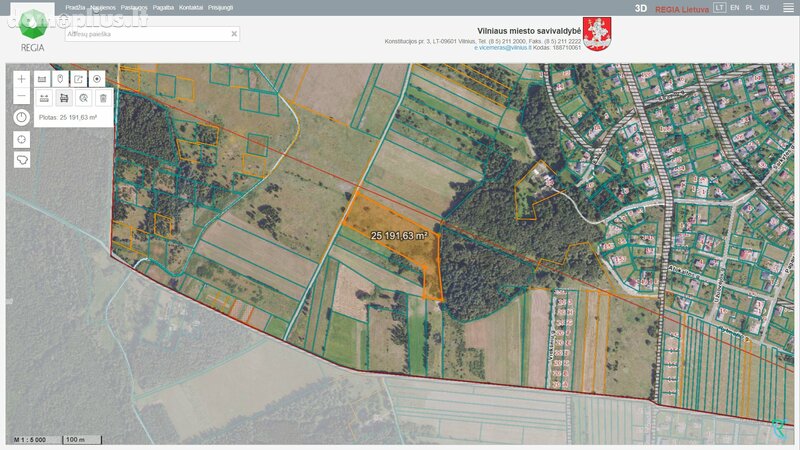The height and width of the screenshot is (450, 800).
Task: Open the share map link tool
Action: pos(79,79)
